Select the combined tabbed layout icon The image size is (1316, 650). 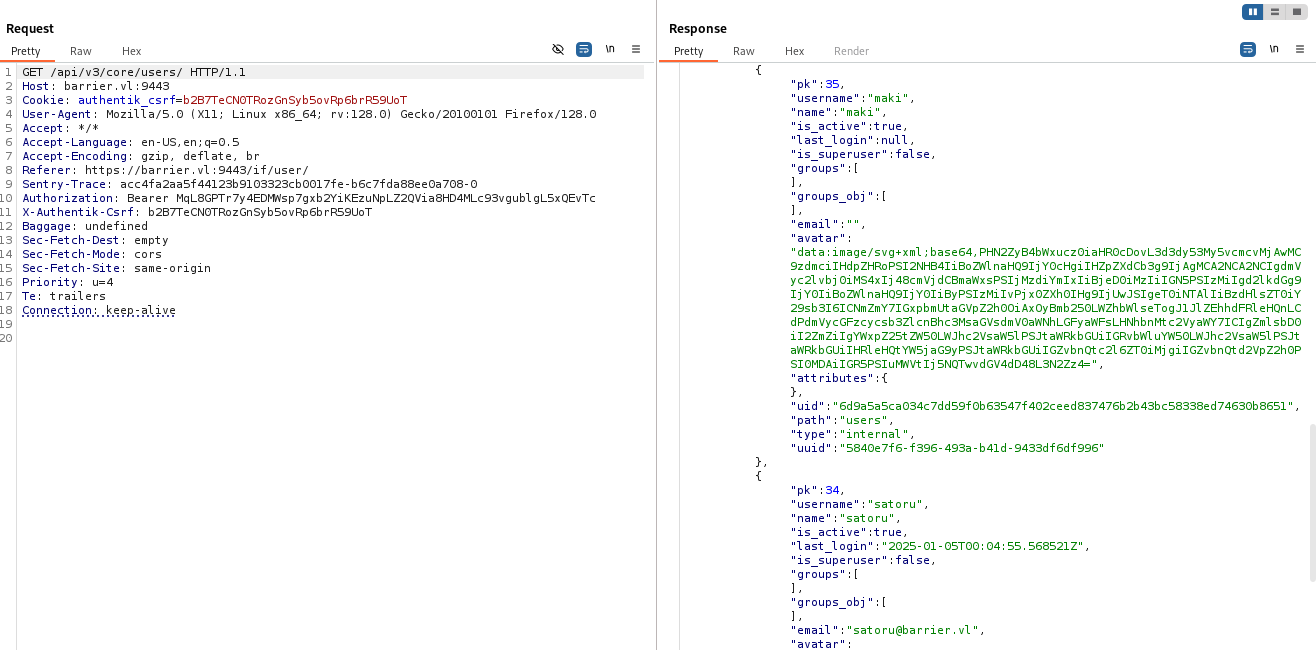1297,12
